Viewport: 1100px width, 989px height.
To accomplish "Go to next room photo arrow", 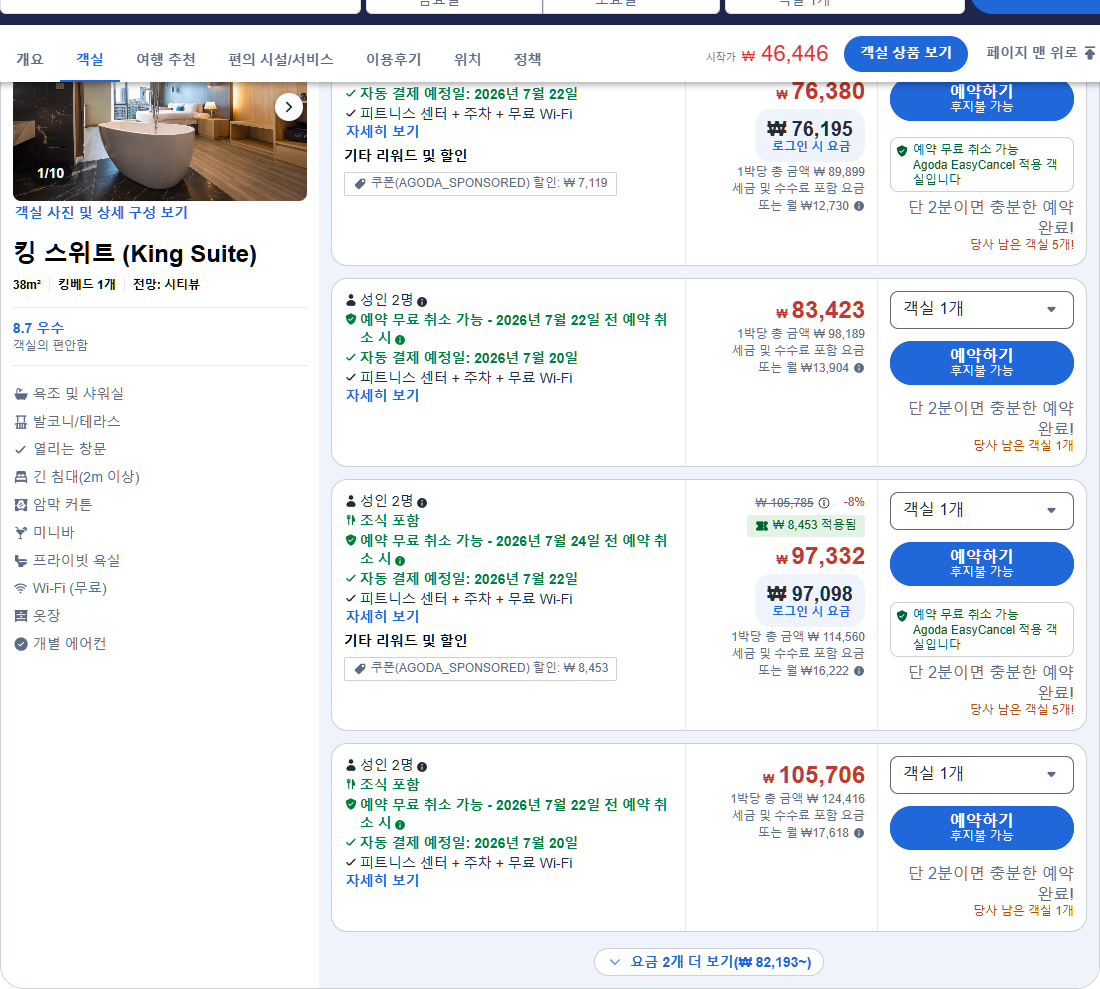I will tap(288, 107).
